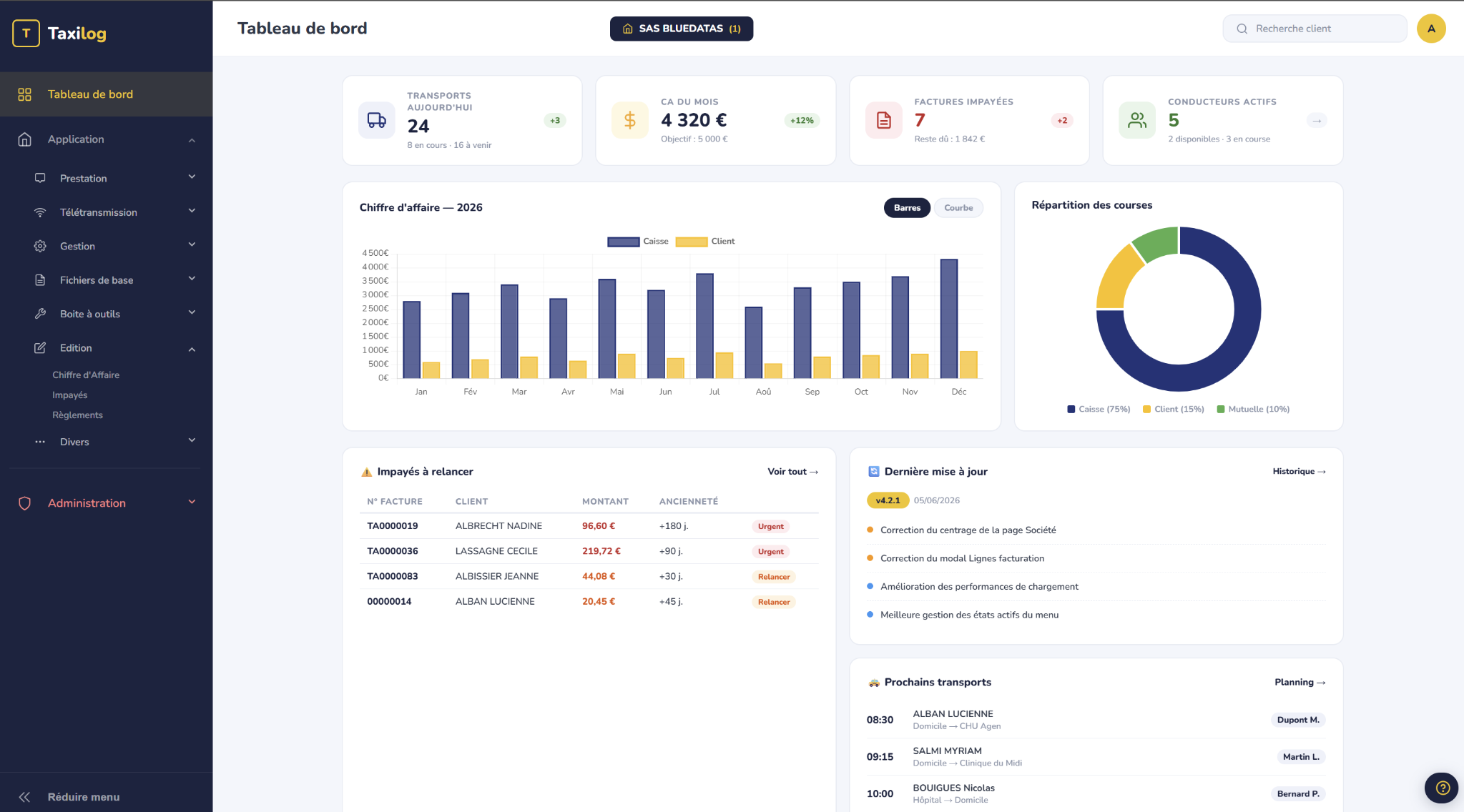Expand the Administration section chevron
This screenshot has width=1464, height=812.
pyautogui.click(x=192, y=502)
